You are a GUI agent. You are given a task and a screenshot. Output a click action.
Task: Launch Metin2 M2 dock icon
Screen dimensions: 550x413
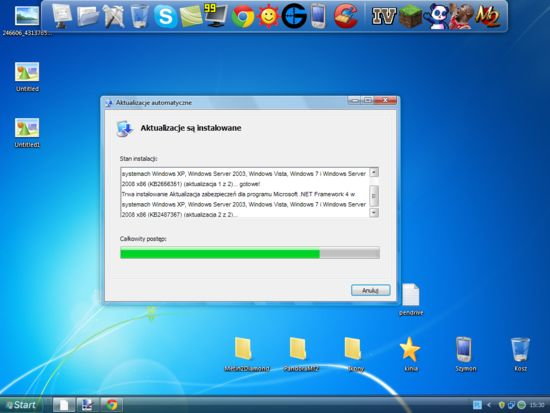[488, 16]
